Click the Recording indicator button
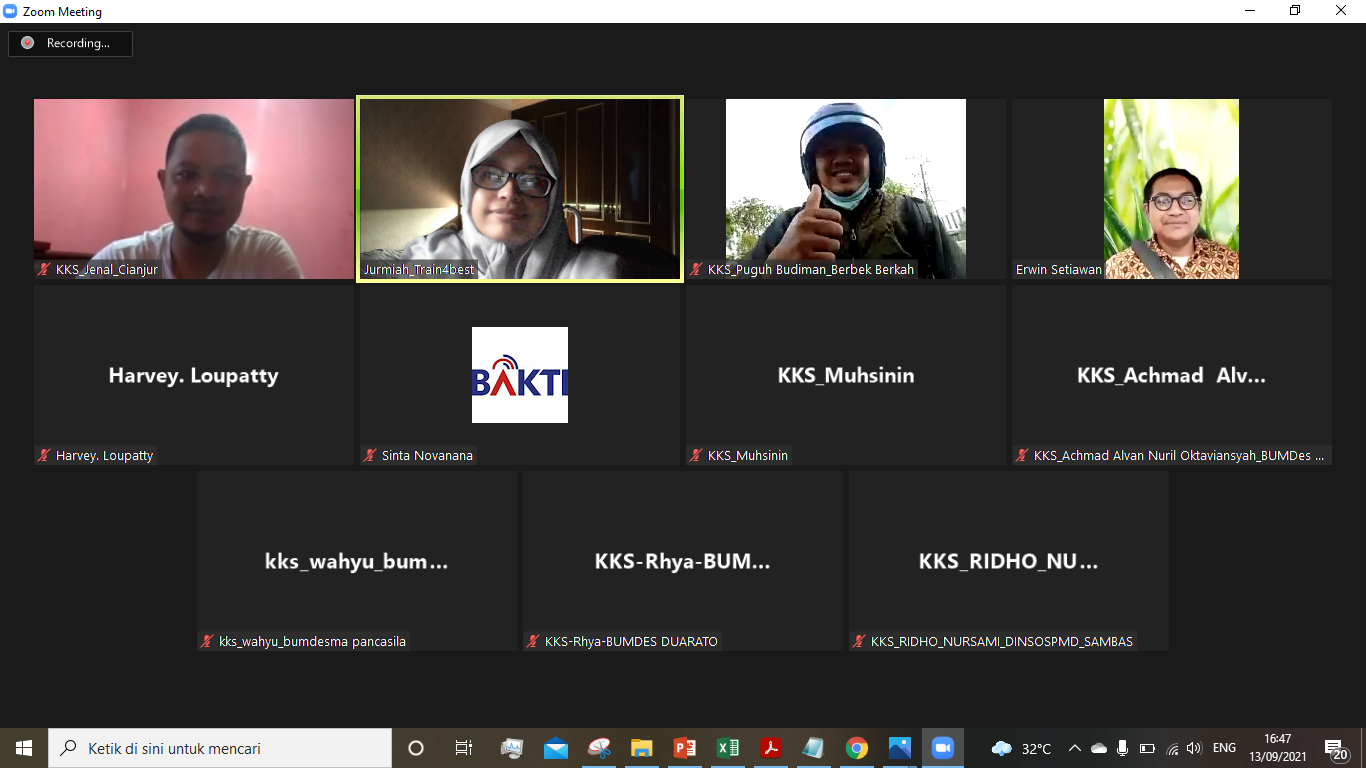The height and width of the screenshot is (768, 1366). point(70,43)
